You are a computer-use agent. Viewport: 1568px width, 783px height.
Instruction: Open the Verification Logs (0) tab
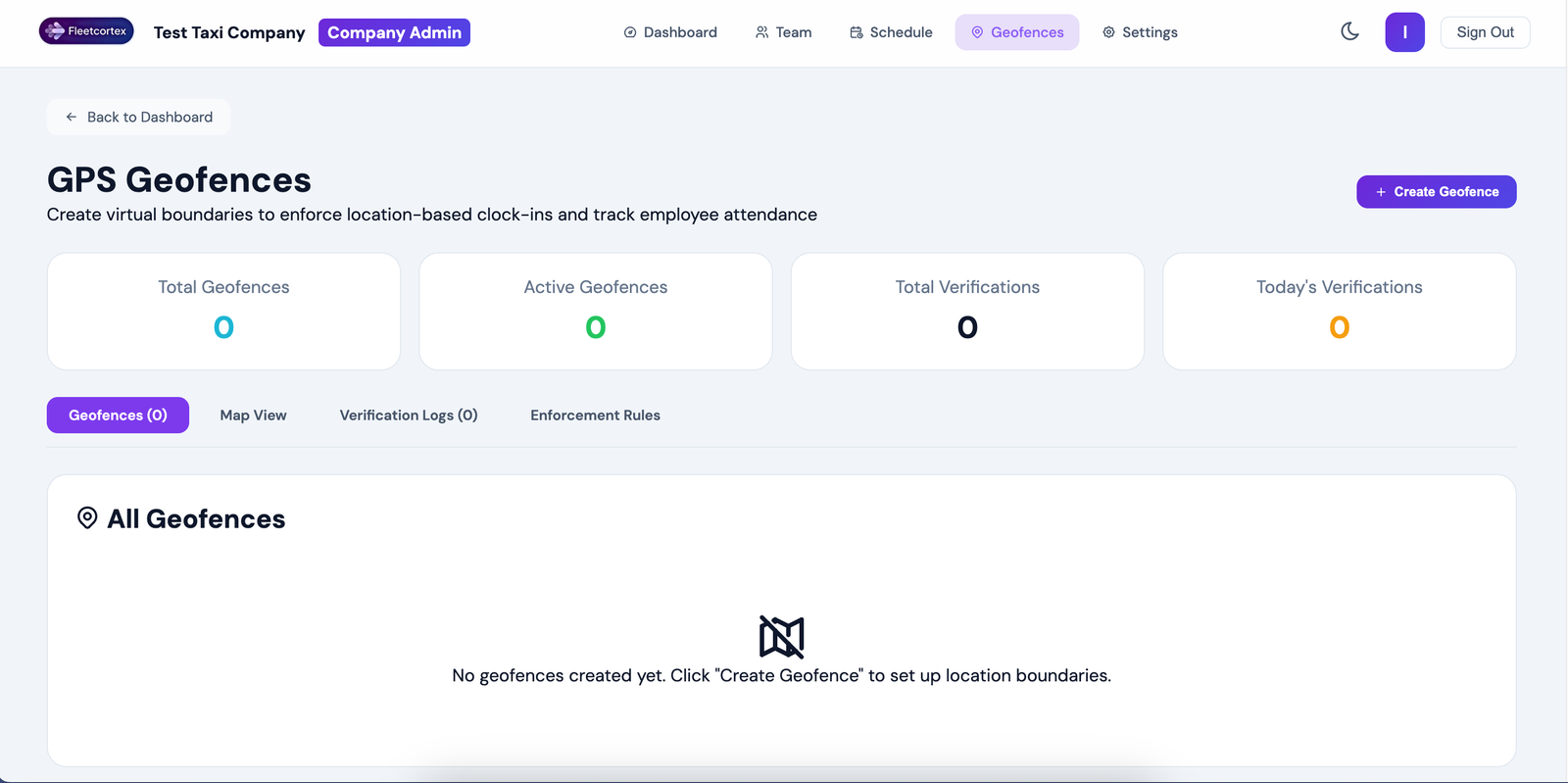pos(409,416)
